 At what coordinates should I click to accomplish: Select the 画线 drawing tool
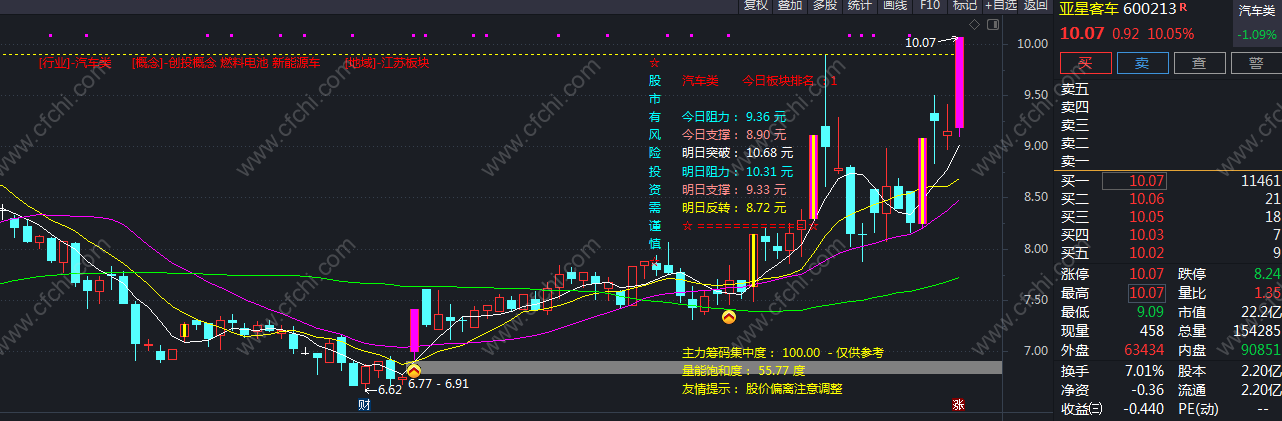click(x=895, y=5)
